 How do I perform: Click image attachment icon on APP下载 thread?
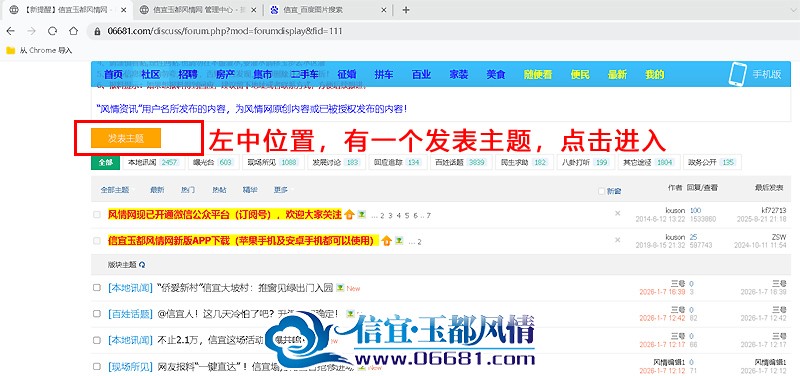(399, 240)
